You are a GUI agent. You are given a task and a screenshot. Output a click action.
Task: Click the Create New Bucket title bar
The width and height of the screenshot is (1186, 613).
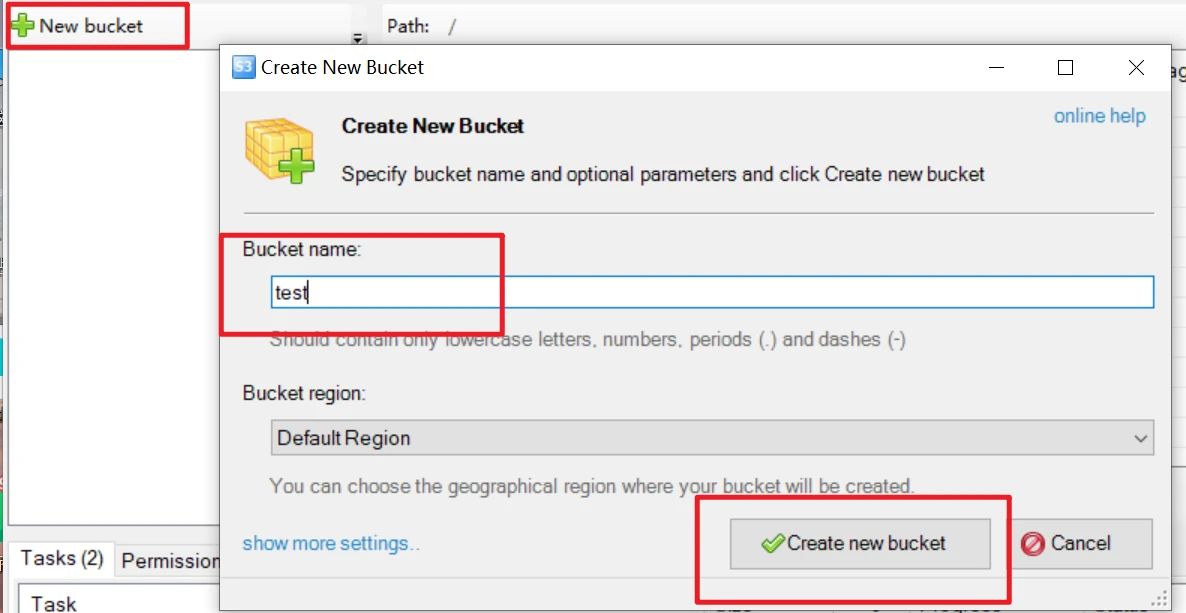pos(600,67)
